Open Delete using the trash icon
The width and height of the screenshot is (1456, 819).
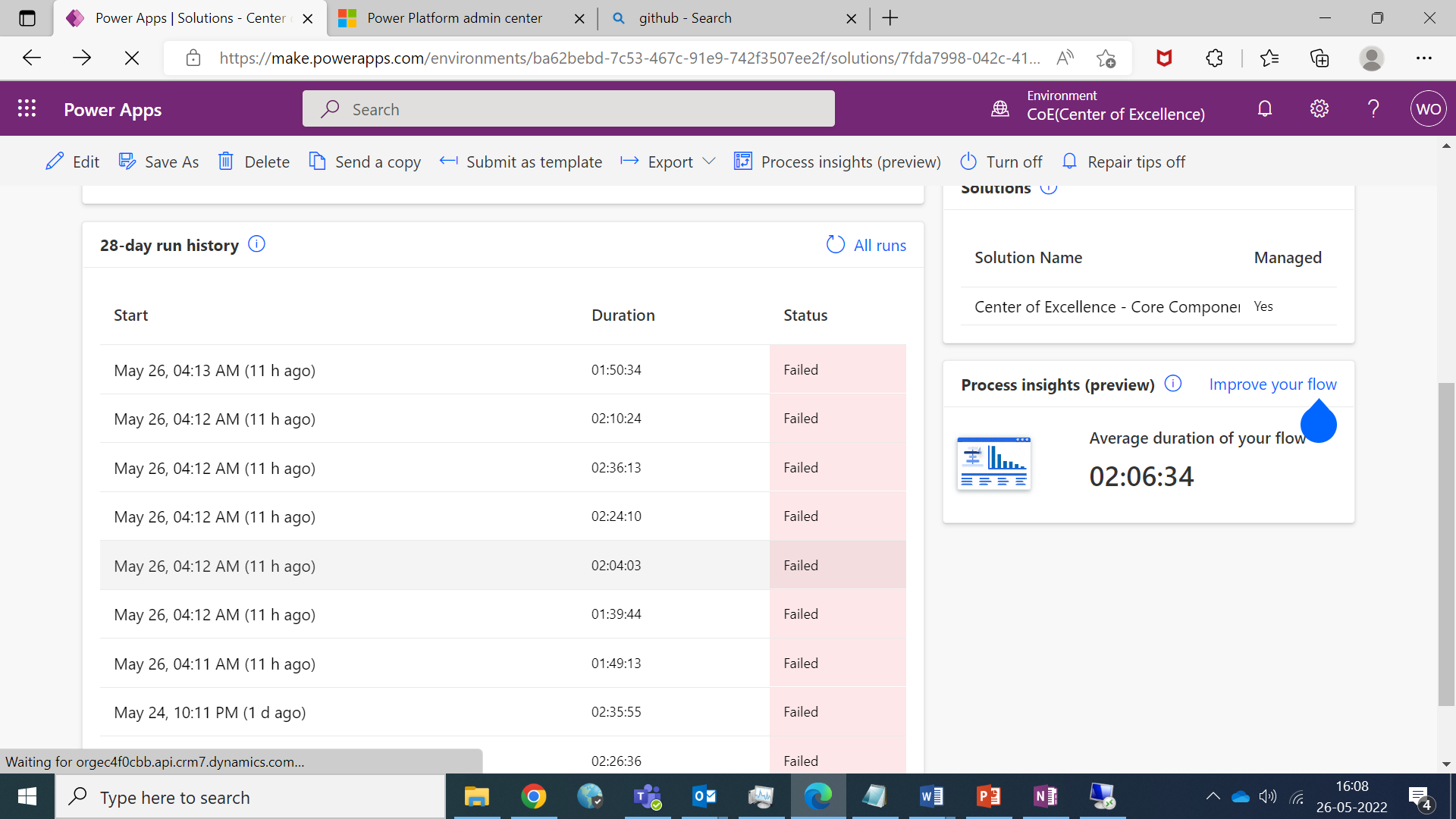click(x=226, y=161)
